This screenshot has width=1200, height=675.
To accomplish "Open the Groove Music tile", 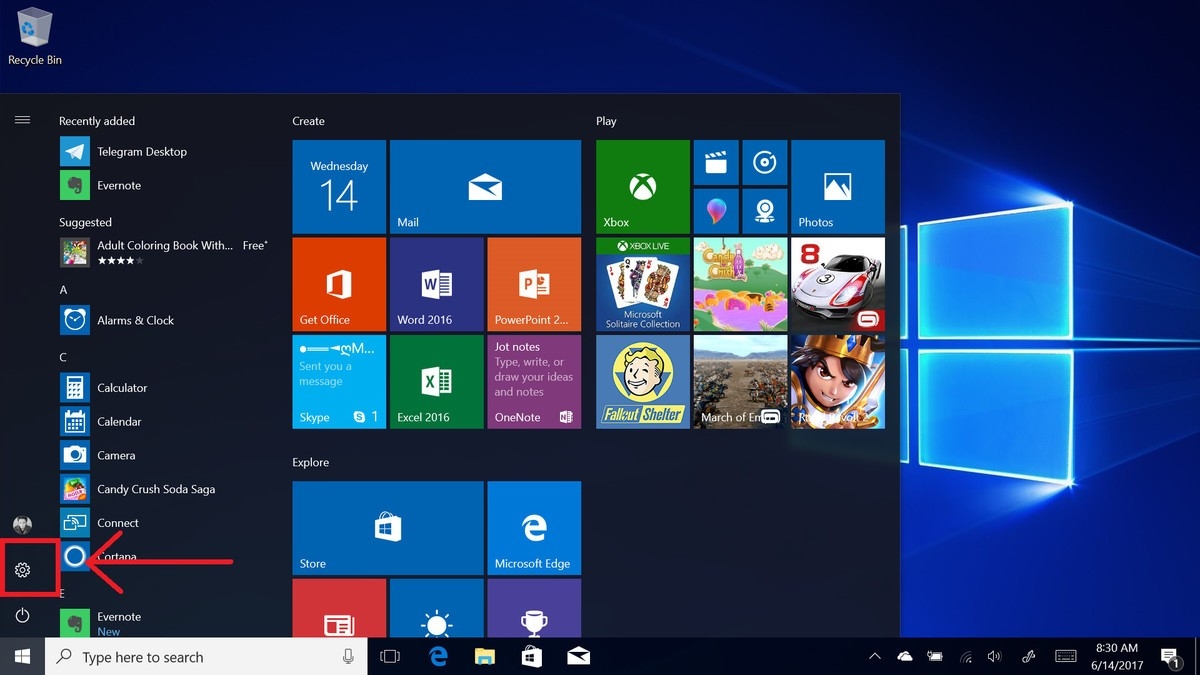I will pos(765,162).
